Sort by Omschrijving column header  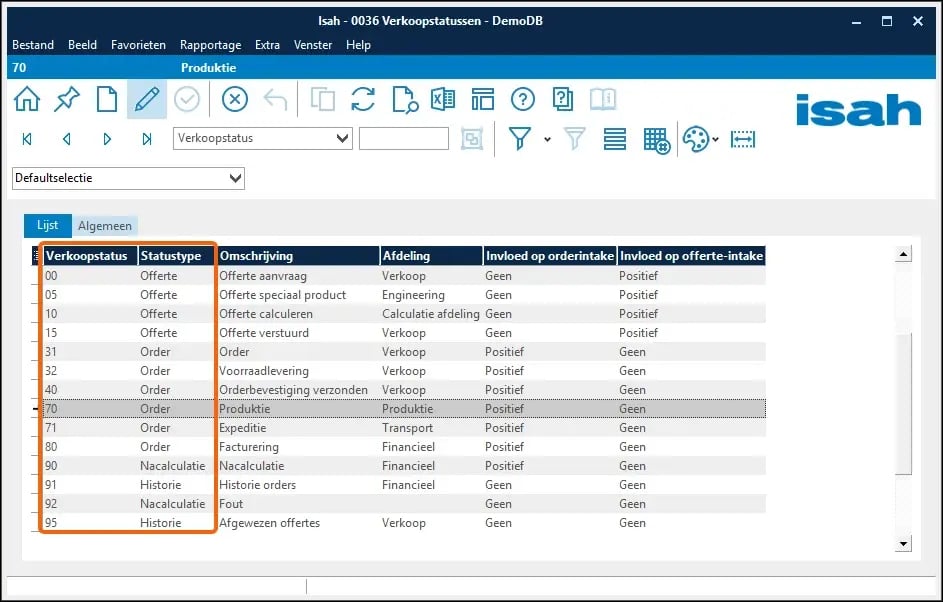coord(298,256)
